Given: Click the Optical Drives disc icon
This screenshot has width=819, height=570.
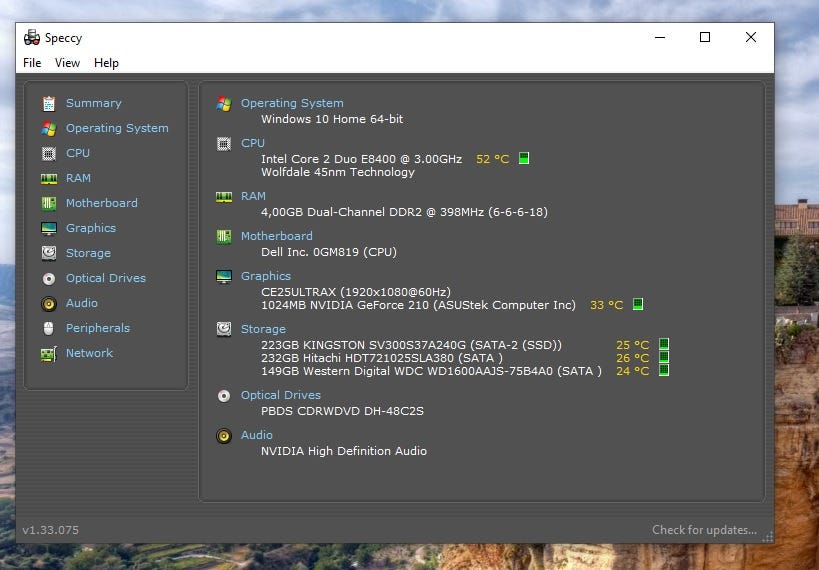Looking at the screenshot, I should click(48, 278).
